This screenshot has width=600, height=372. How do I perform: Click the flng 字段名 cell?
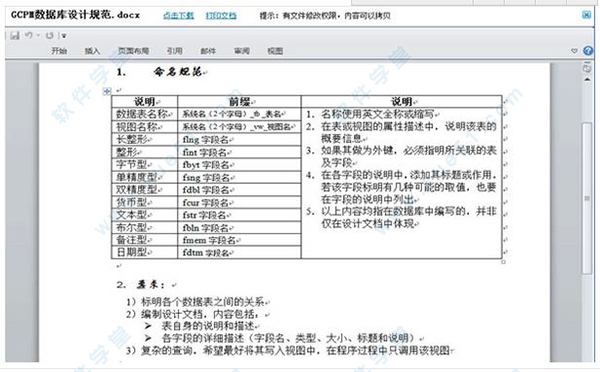point(240,139)
